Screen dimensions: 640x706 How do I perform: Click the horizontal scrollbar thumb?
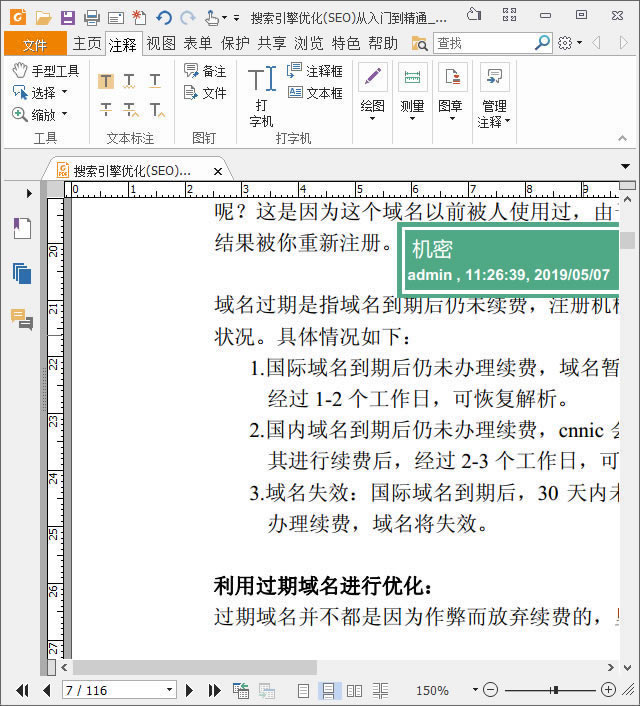pos(195,667)
